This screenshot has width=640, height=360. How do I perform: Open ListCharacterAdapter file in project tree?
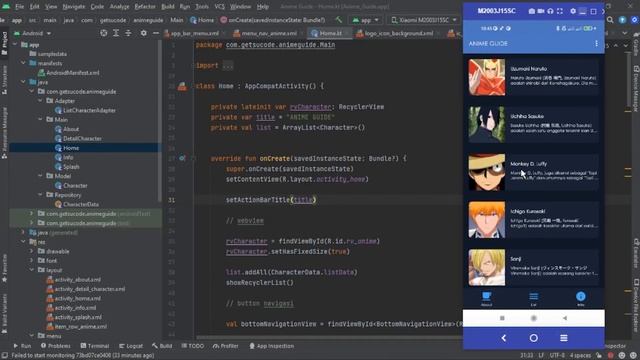89,110
